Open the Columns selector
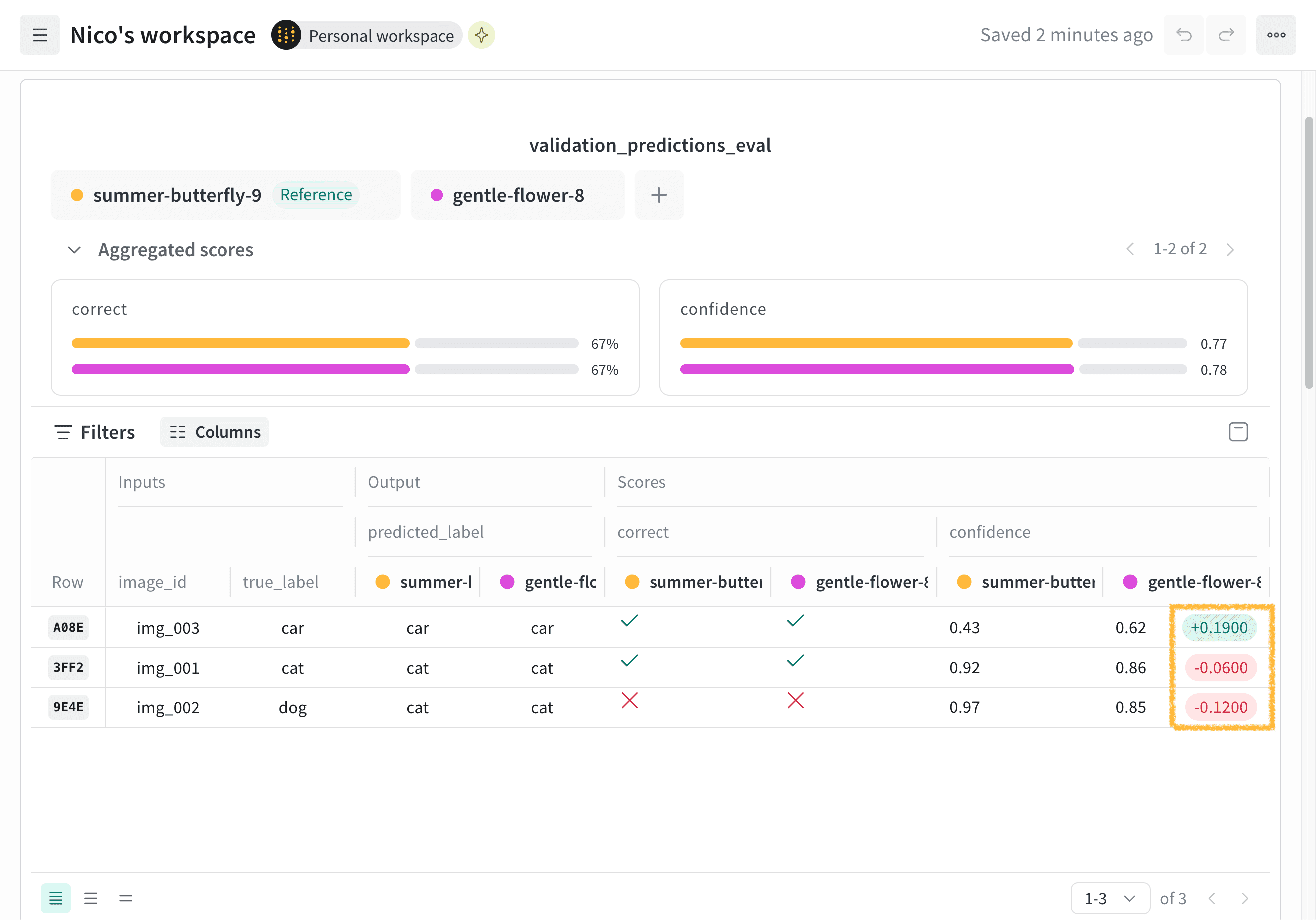The image size is (1316, 920). point(215,432)
